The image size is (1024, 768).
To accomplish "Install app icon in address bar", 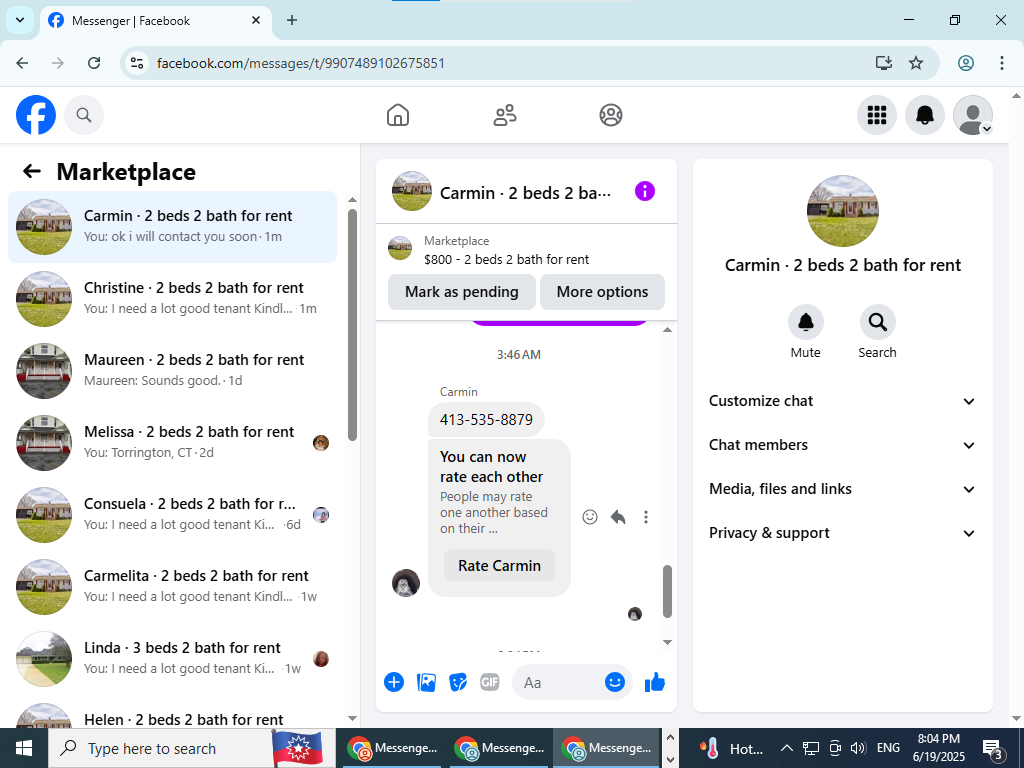I will 884,63.
